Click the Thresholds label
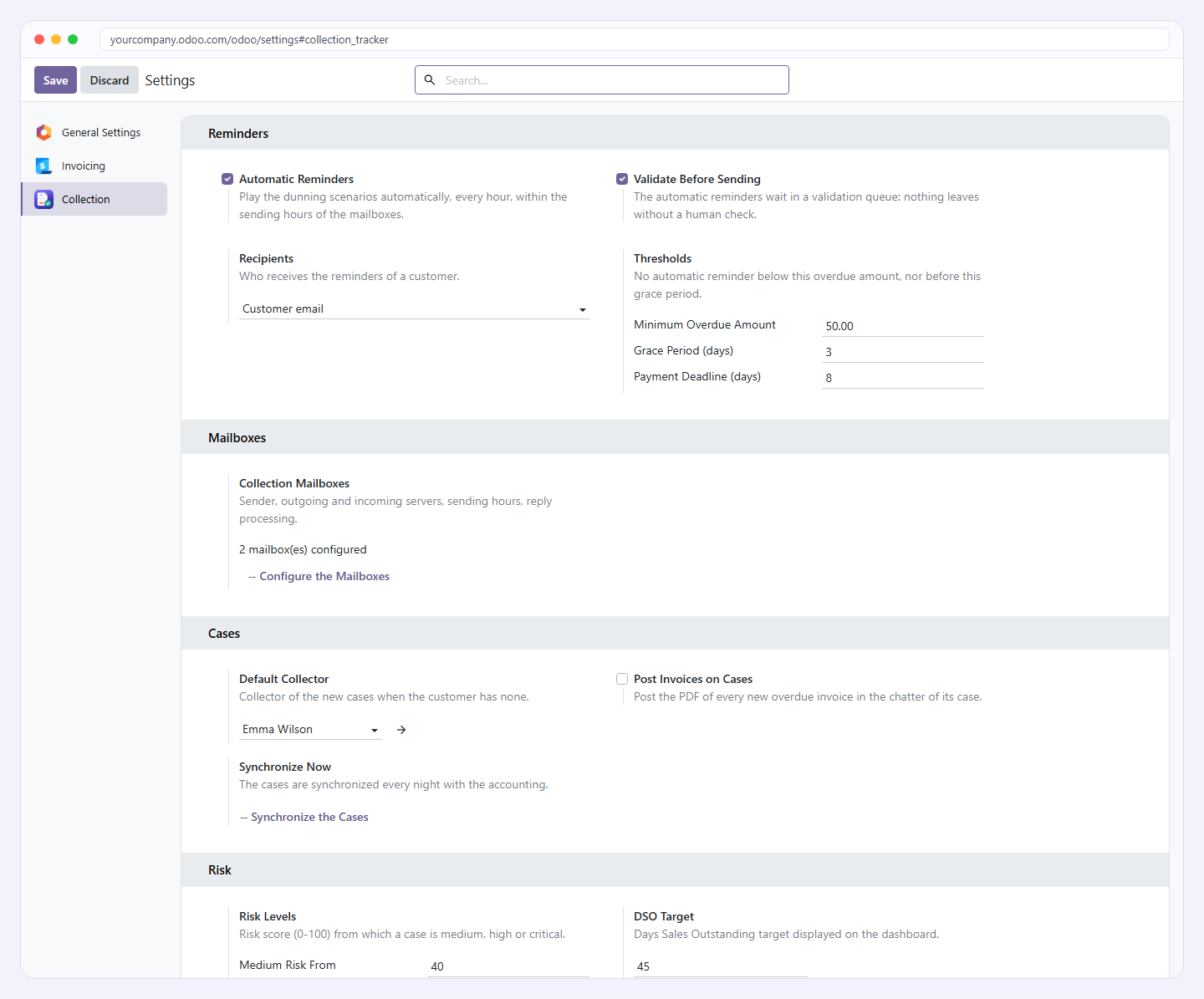This screenshot has height=999, width=1204. coord(662,258)
